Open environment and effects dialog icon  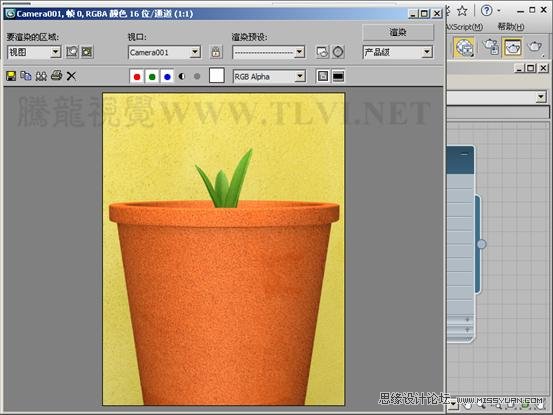tap(338, 52)
